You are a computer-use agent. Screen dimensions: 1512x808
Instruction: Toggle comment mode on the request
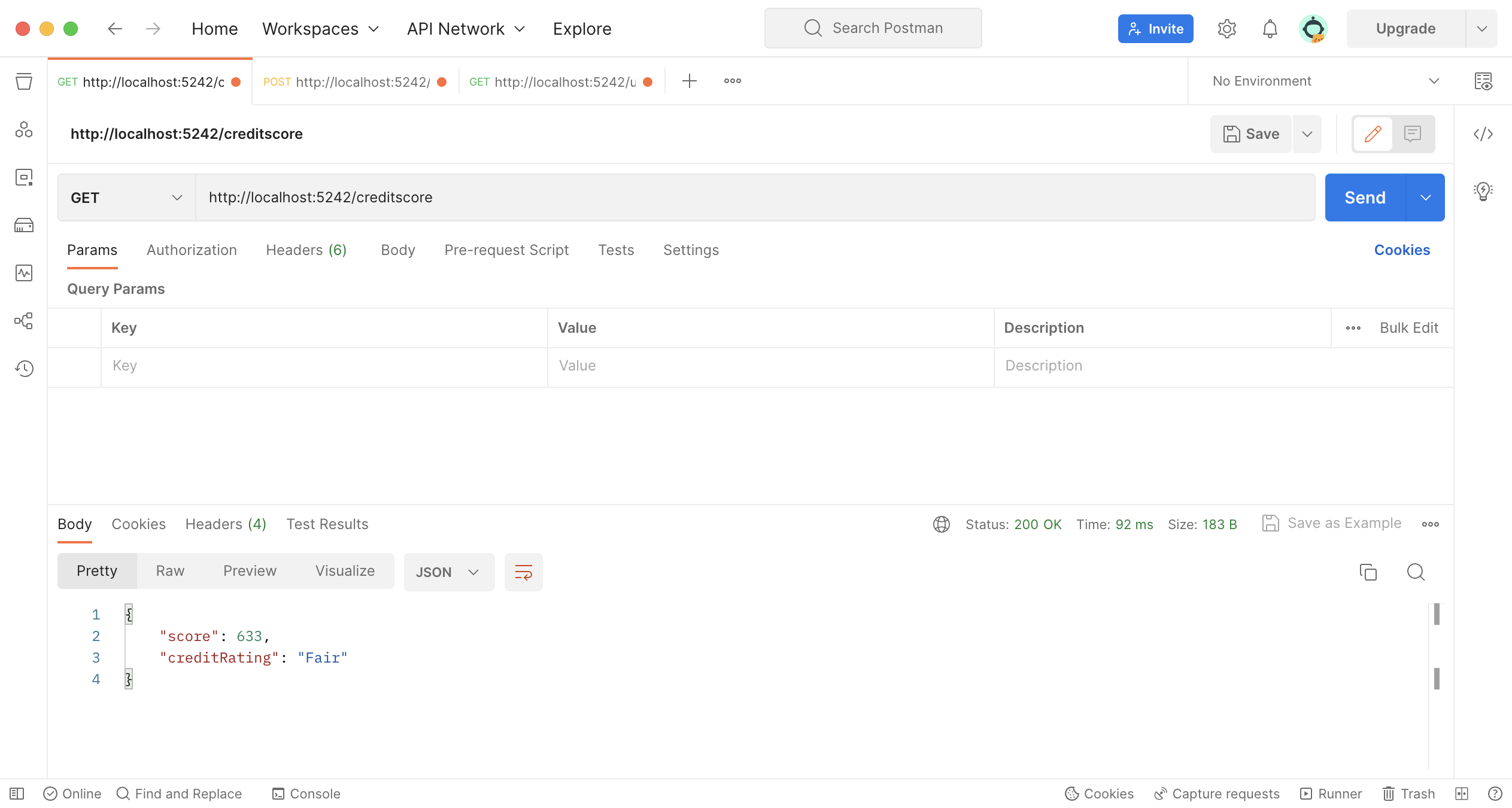coord(1412,134)
